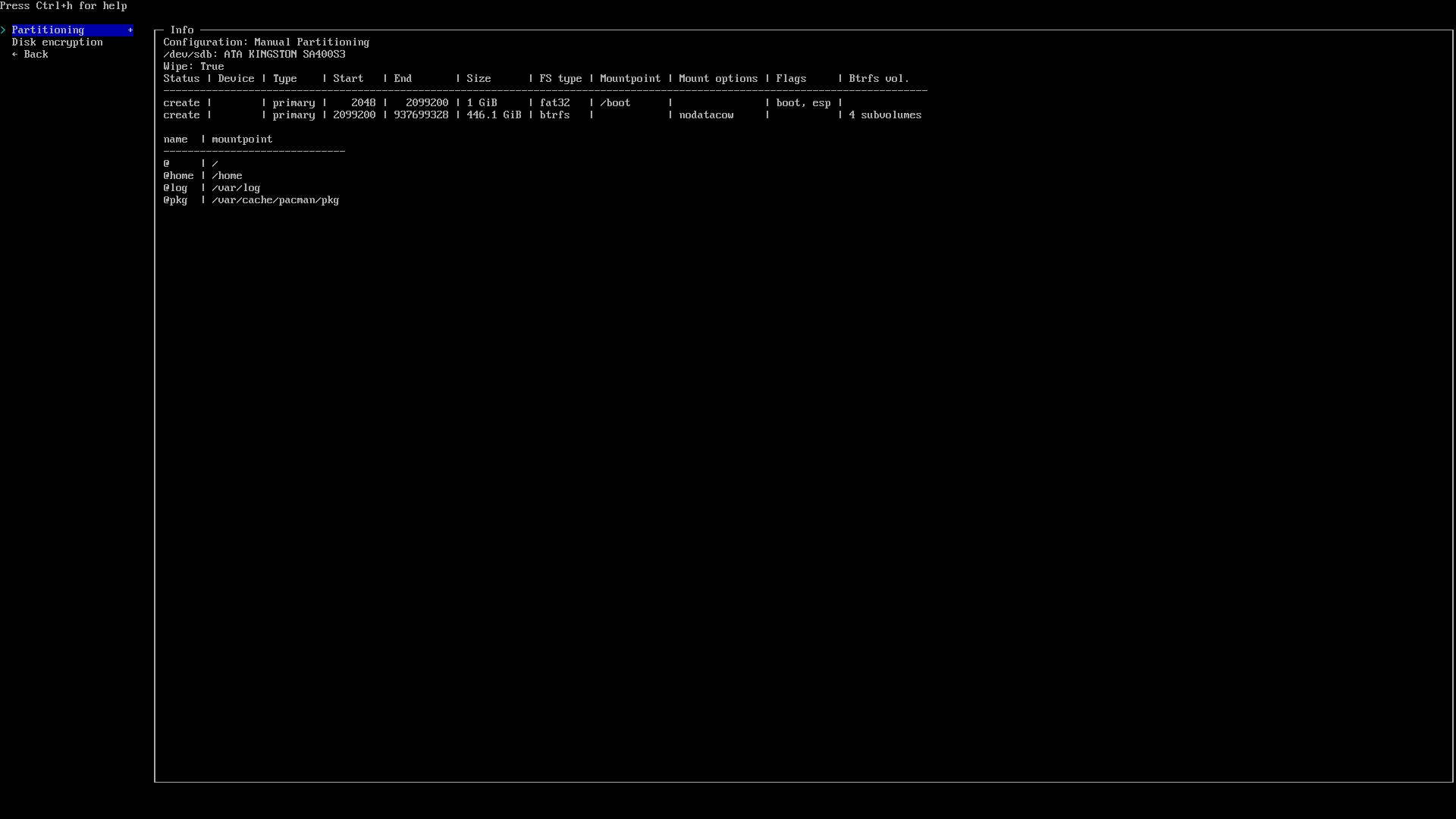This screenshot has height=819, width=1456.
Task: Click the plus marker beside Partitioning
Action: pos(130,30)
